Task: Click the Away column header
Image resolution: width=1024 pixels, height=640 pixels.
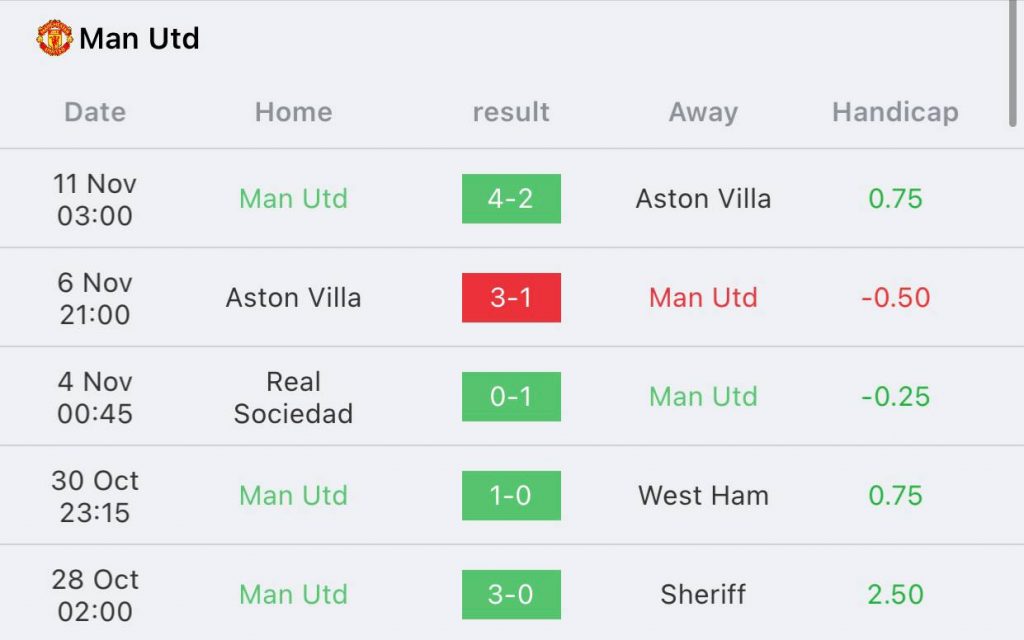Action: point(703,112)
